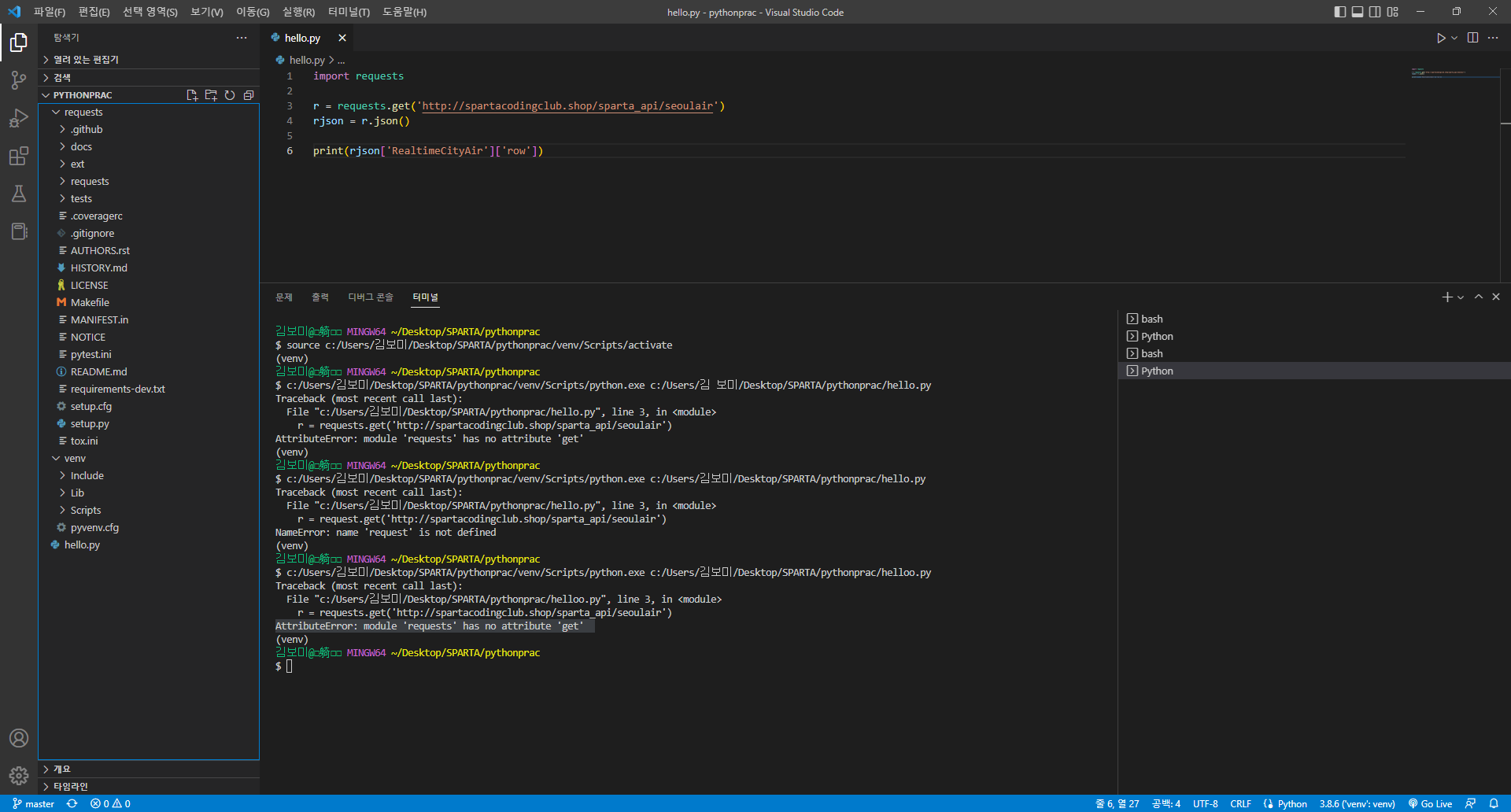Click the editor minimap
Viewport: 1511px width, 812px height.
[1454, 73]
